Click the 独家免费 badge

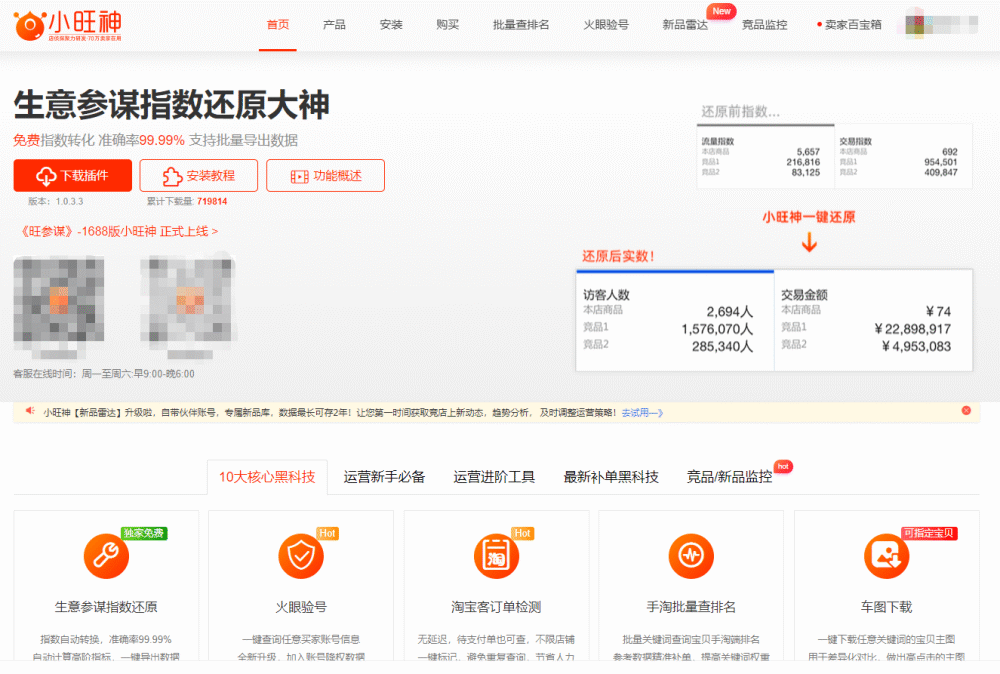click(x=144, y=533)
